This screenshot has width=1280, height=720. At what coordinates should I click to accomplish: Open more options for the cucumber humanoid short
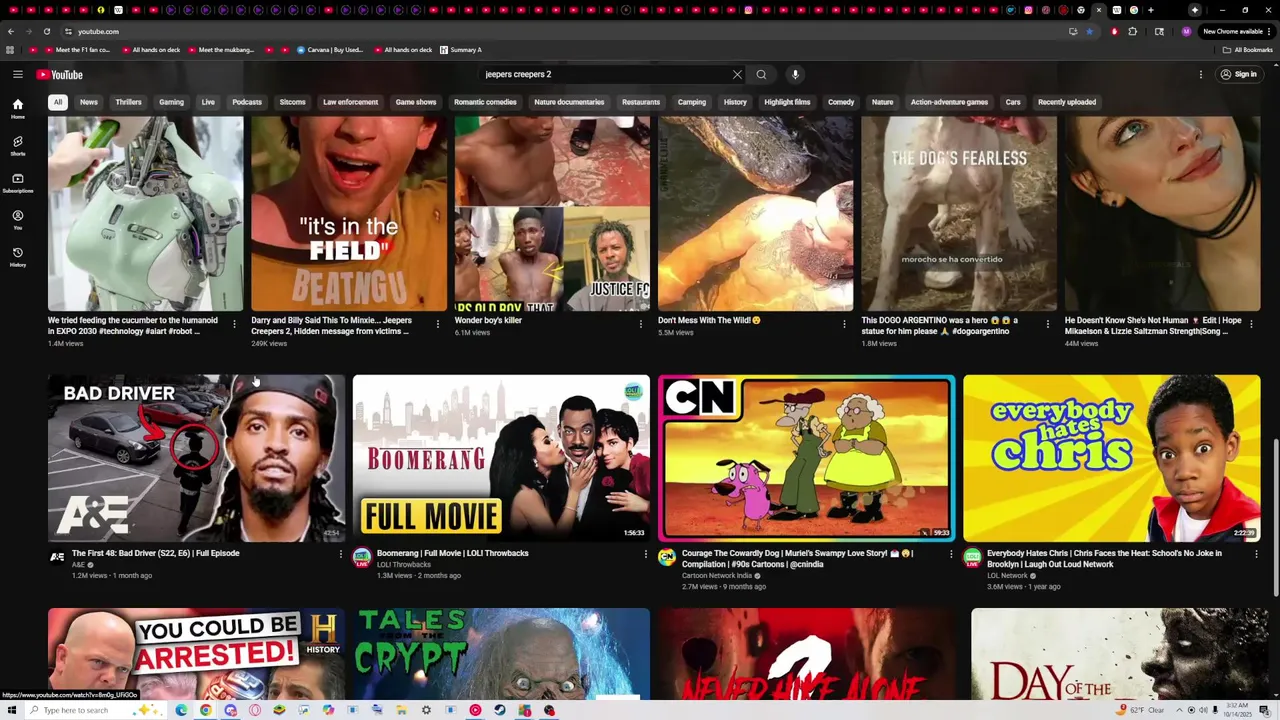pyautogui.click(x=234, y=324)
